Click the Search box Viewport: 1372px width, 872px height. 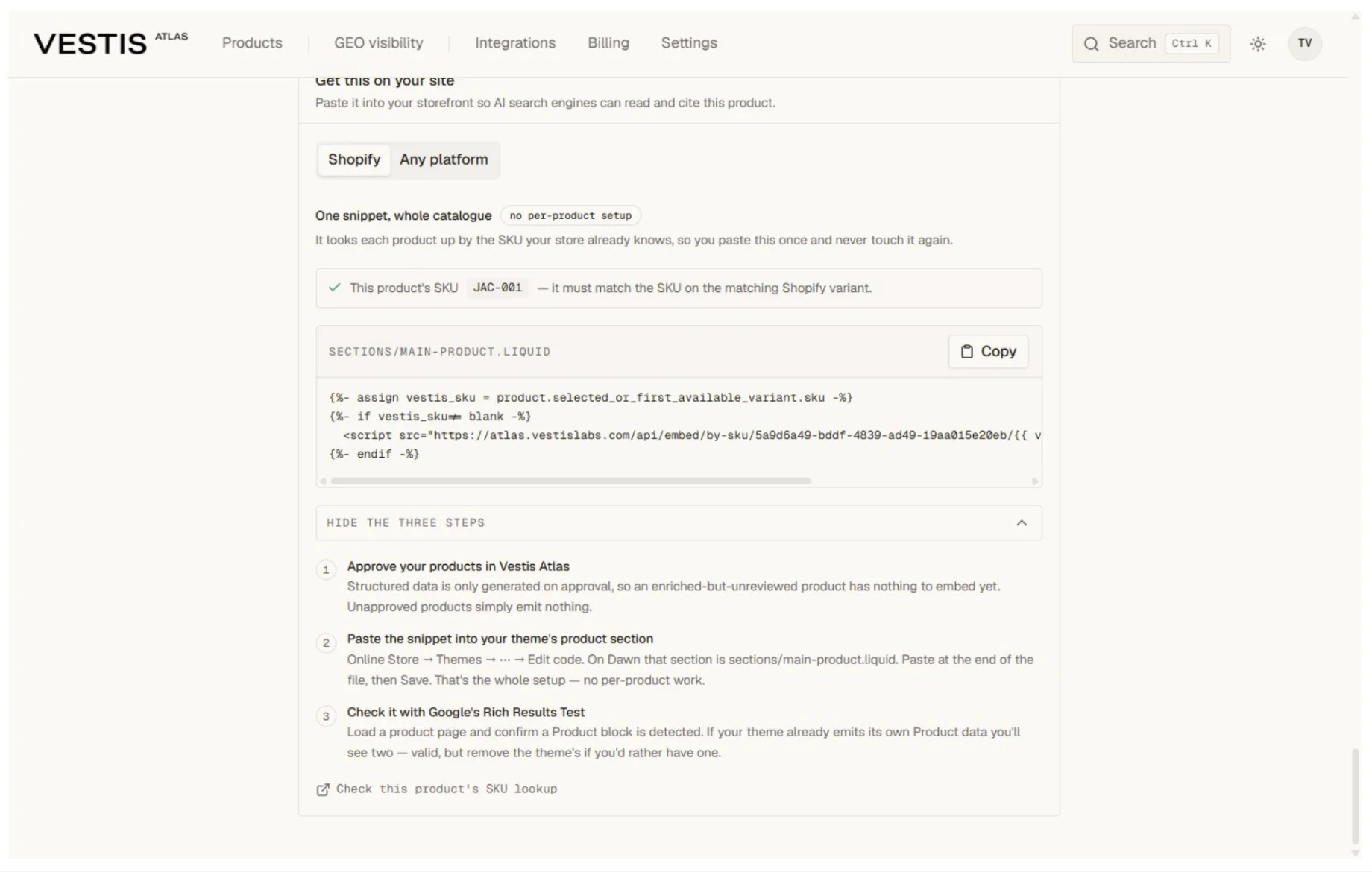click(1151, 43)
